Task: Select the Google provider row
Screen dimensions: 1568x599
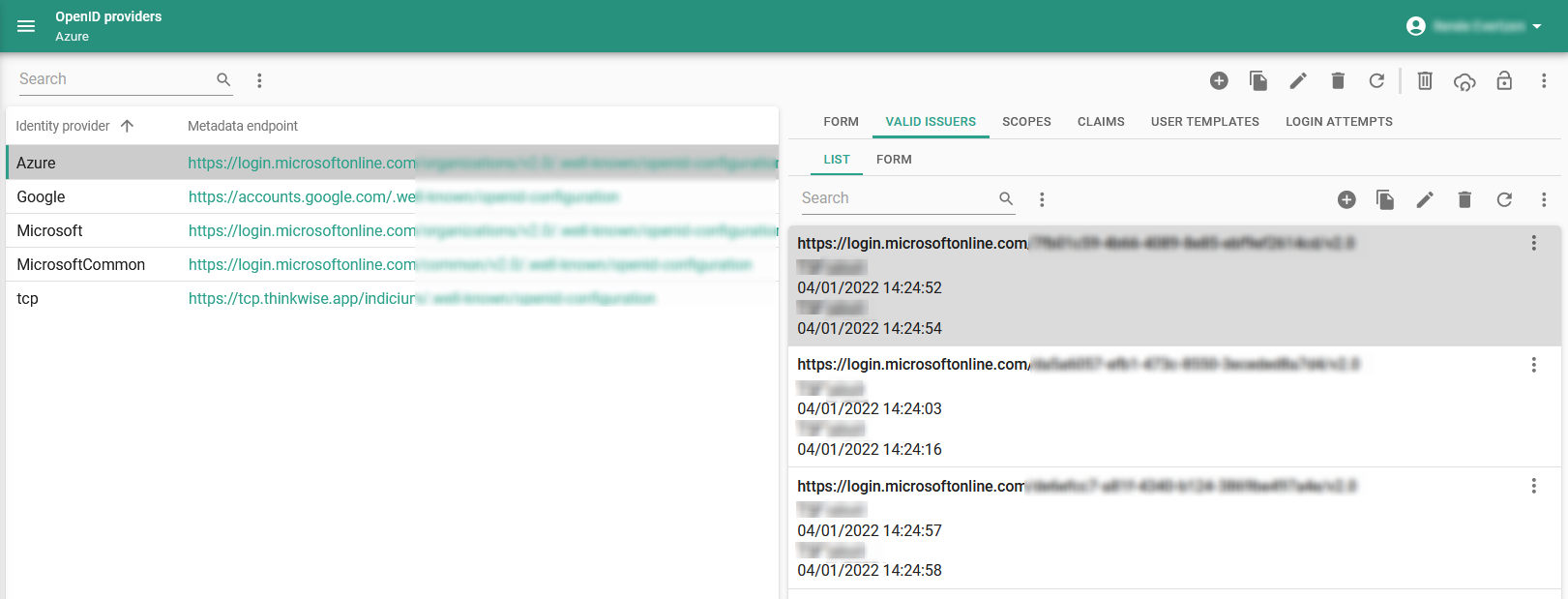Action: point(392,196)
